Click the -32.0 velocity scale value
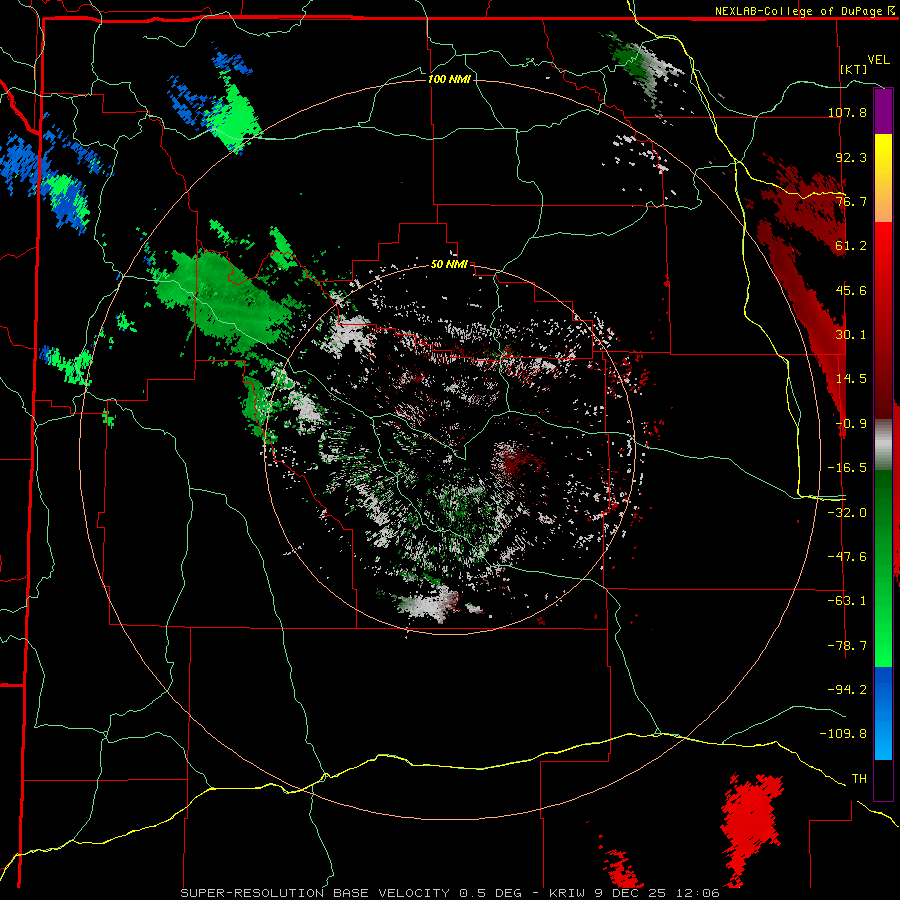This screenshot has width=900, height=900. tap(847, 513)
